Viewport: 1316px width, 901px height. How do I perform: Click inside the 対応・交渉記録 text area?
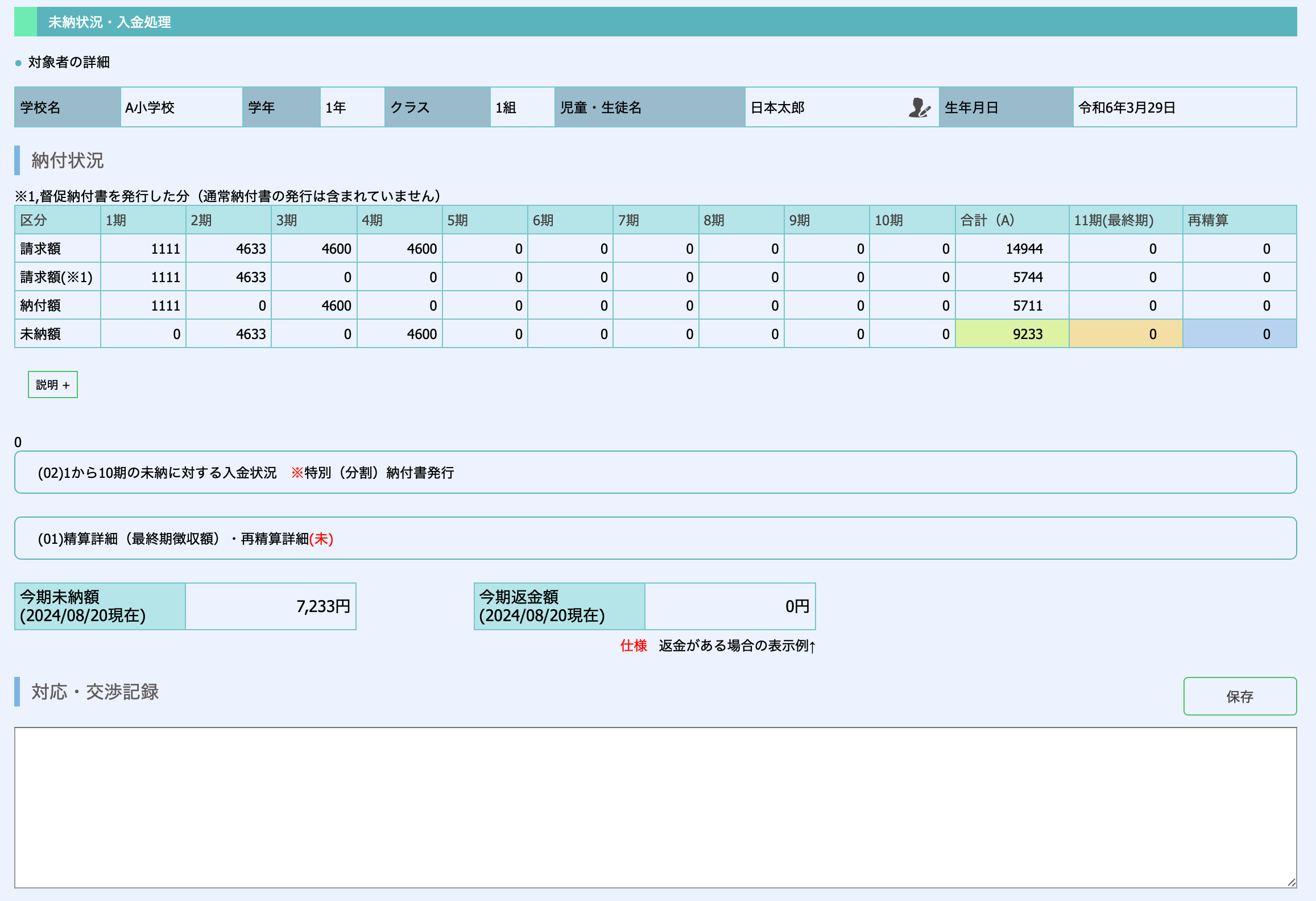[655, 808]
